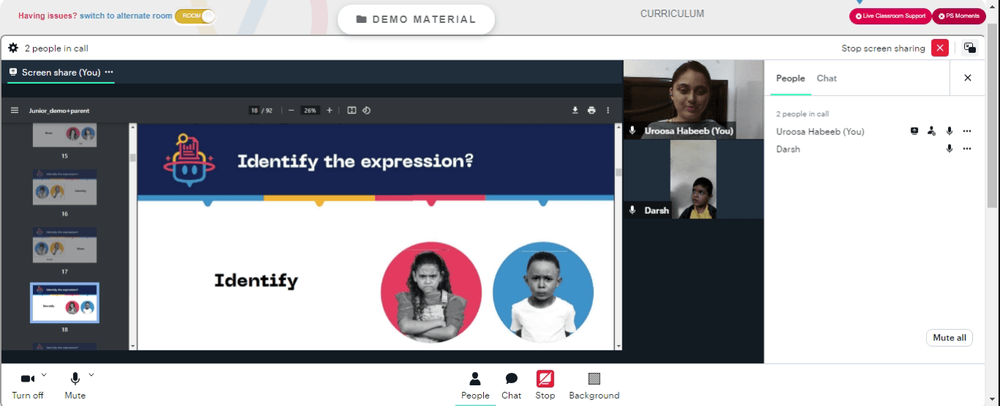Viewport: 1000px width, 406px height.
Task: Expand camera options chevron
Action: tap(44, 375)
